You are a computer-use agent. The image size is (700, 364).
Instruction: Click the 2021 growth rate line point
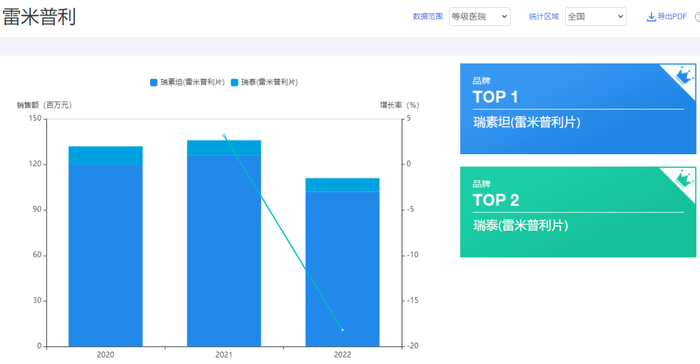pyautogui.click(x=224, y=135)
